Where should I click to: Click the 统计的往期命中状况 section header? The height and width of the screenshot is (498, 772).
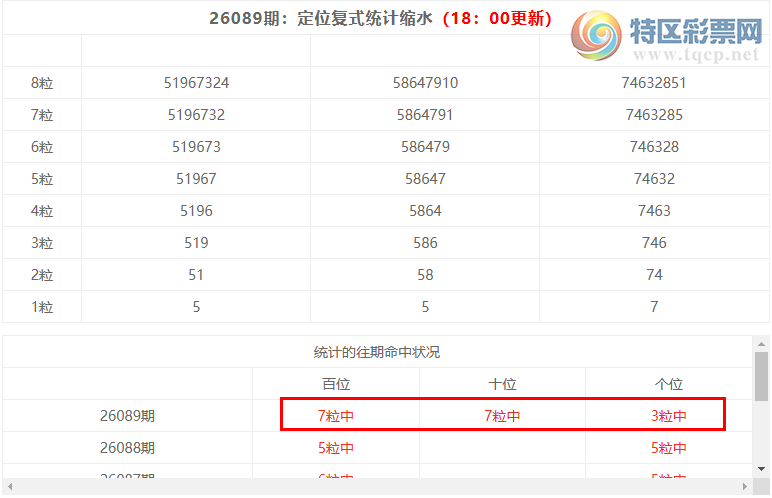377,352
